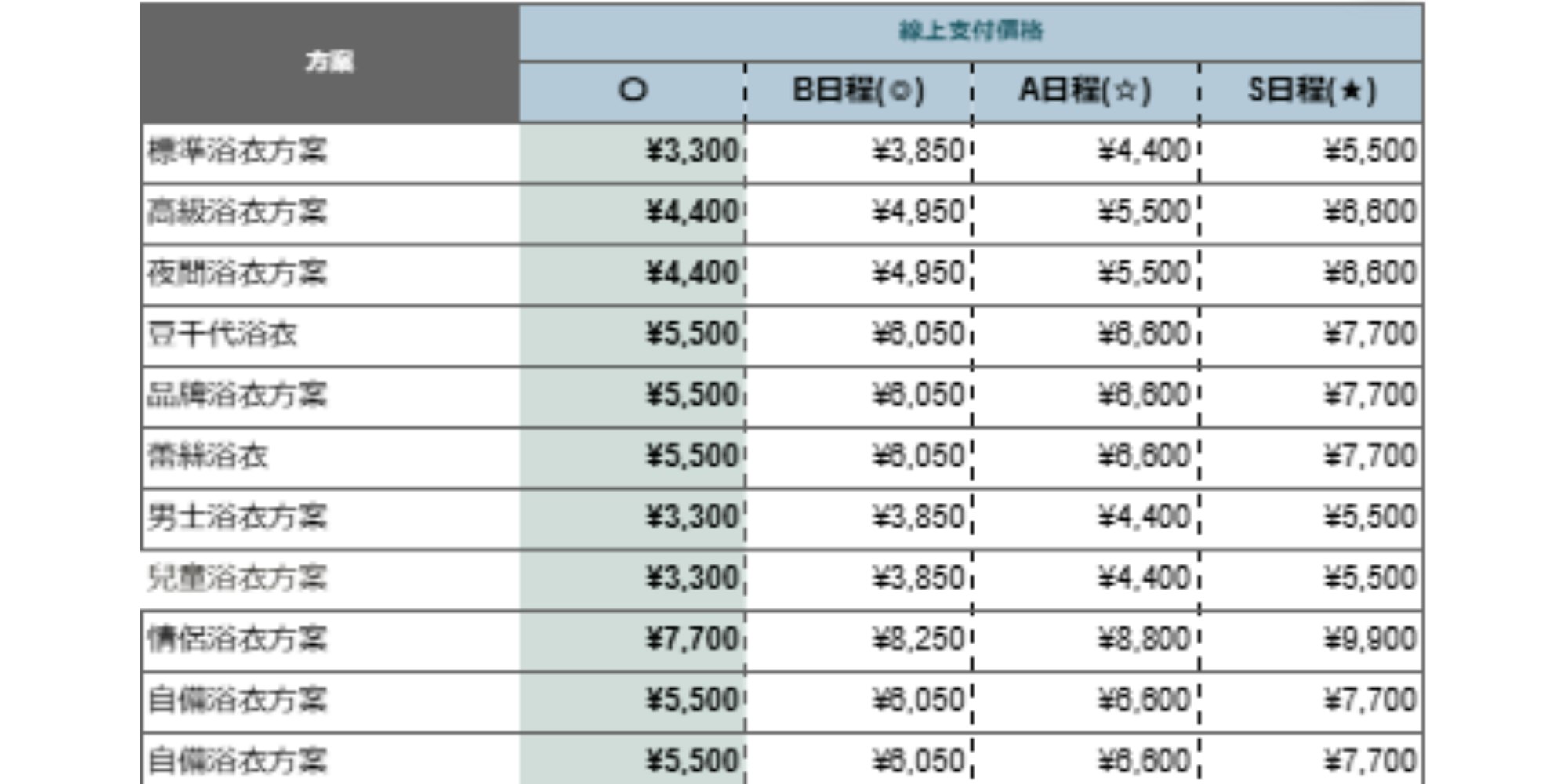The width and height of the screenshot is (1568, 784).
Task: Select the ○ column header
Action: (633, 91)
